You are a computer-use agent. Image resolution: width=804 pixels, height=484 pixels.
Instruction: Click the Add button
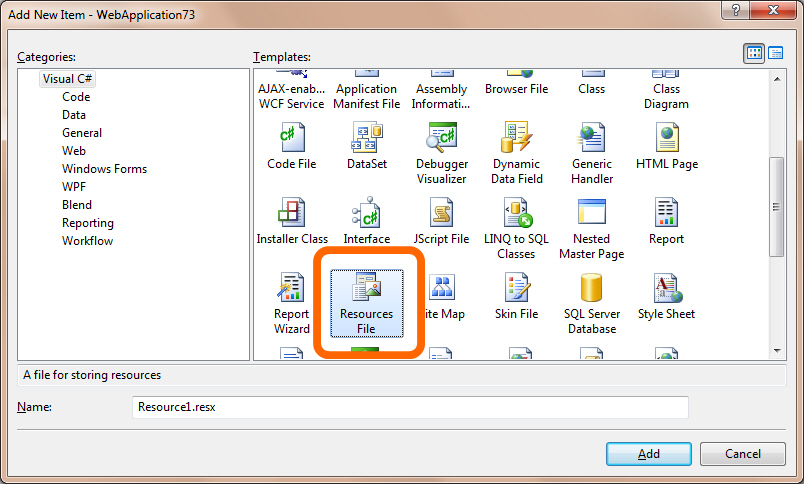coord(649,454)
